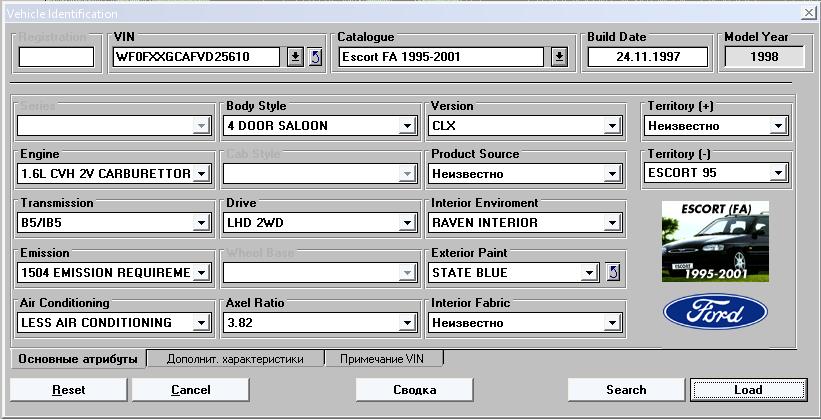This screenshot has height=420, width=821.
Task: Click the Reset button
Action: pos(68,389)
